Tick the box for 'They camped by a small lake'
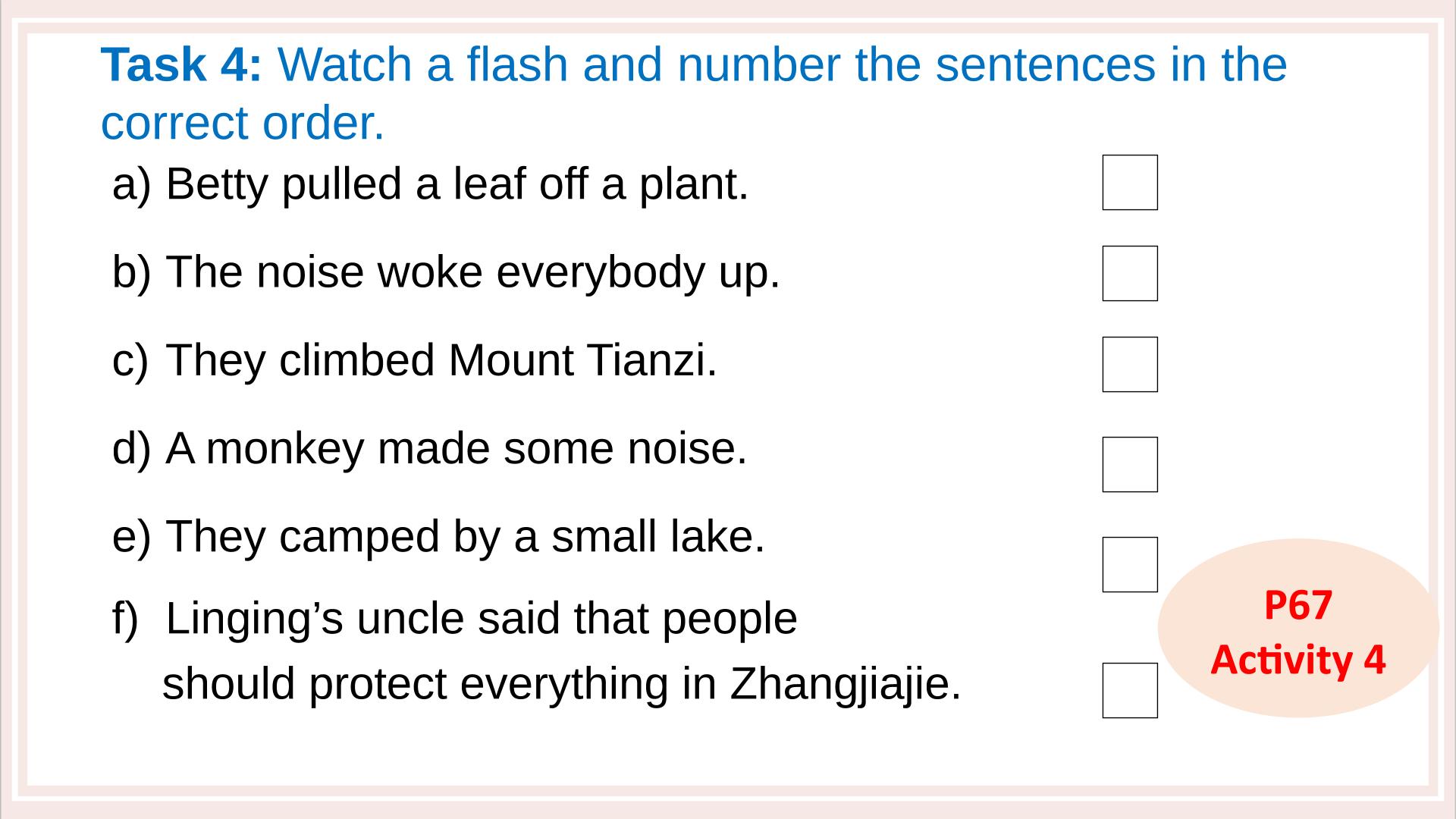This screenshot has height=819, width=1456. coord(1130,564)
